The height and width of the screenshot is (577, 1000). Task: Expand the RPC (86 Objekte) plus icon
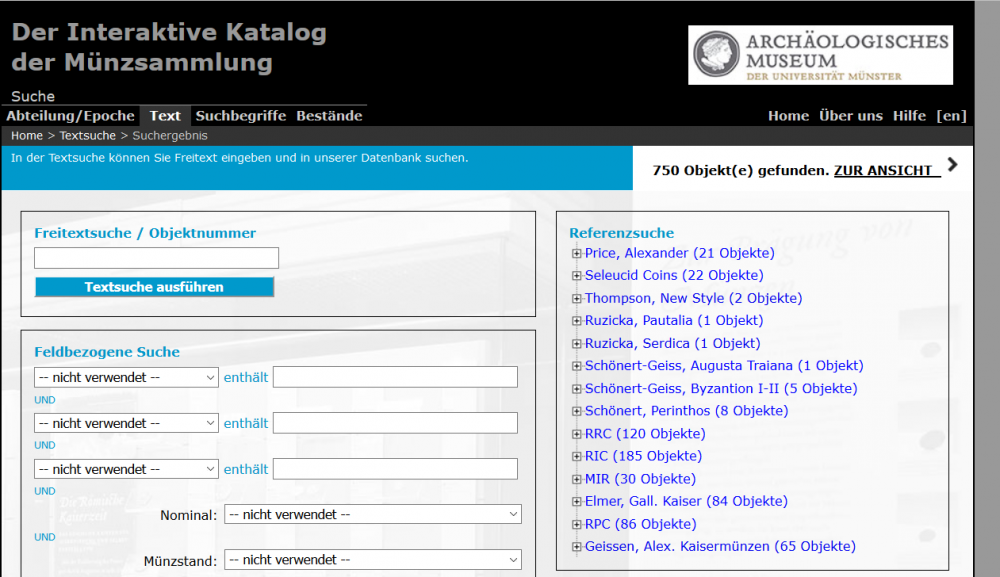(x=576, y=524)
